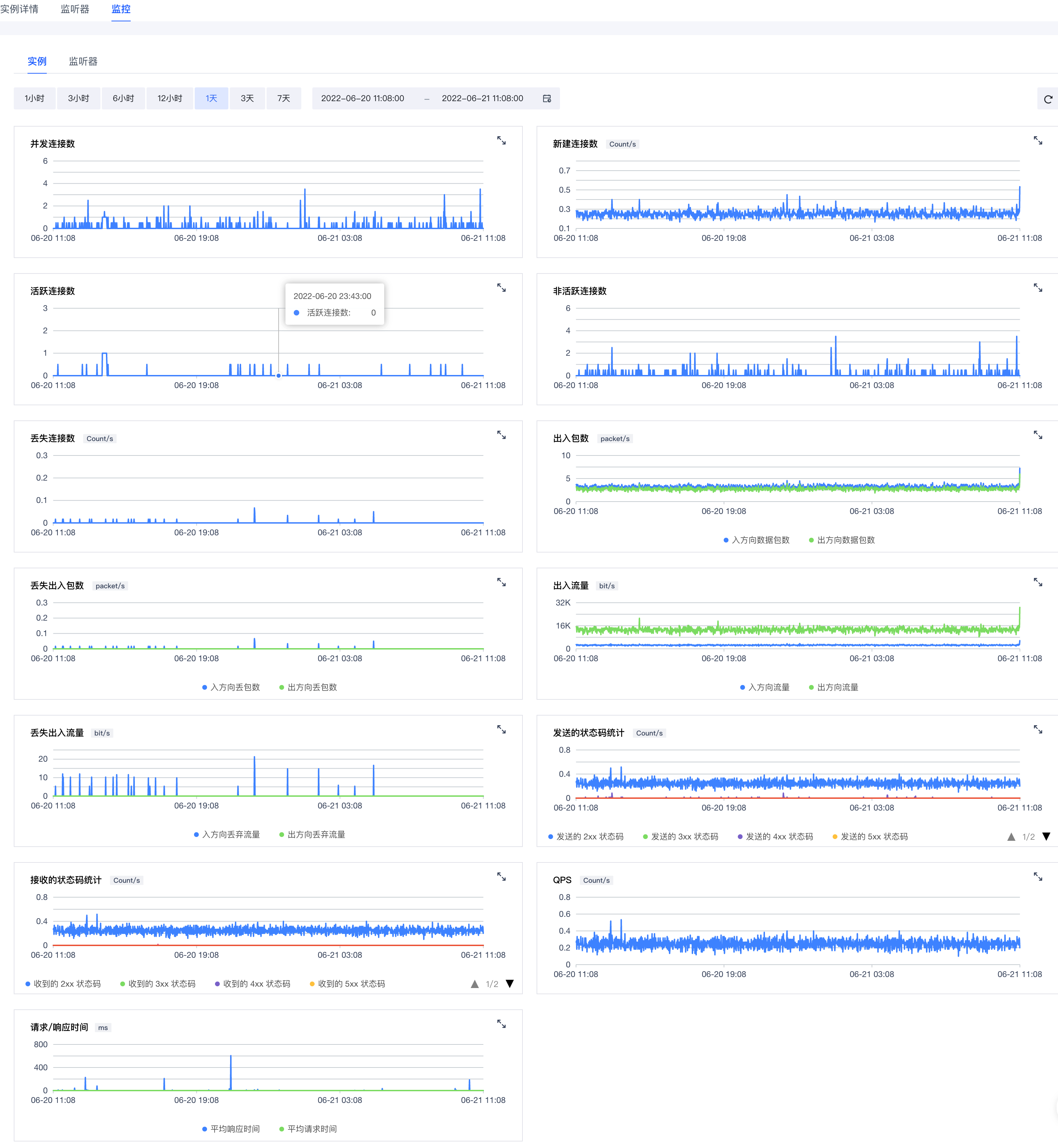Toggle 入方向丢弃流量 series legend
1058x1148 pixels.
[x=227, y=834]
